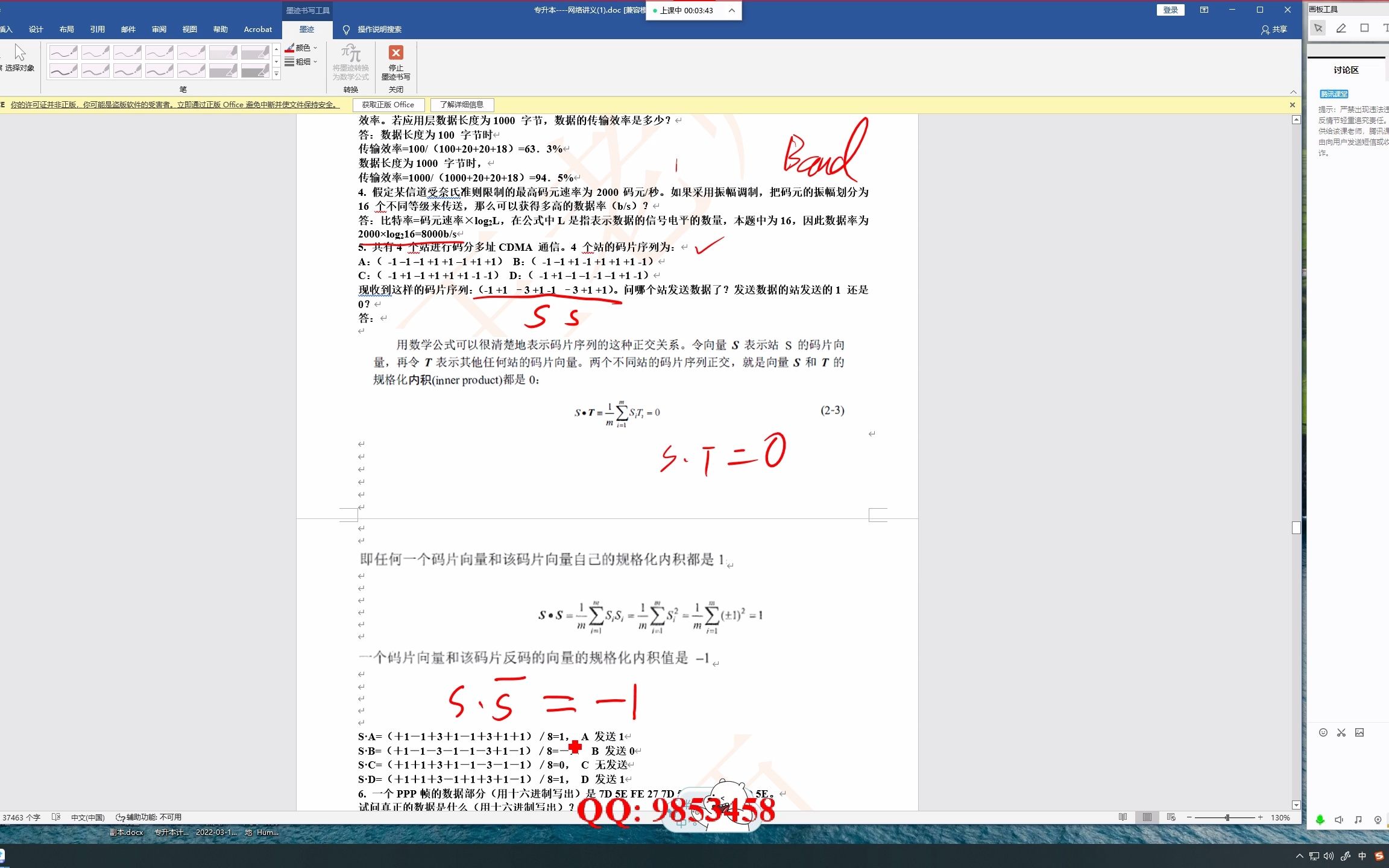Click 中文(中国) language indicator
This screenshot has height=868, width=1389.
(x=88, y=817)
